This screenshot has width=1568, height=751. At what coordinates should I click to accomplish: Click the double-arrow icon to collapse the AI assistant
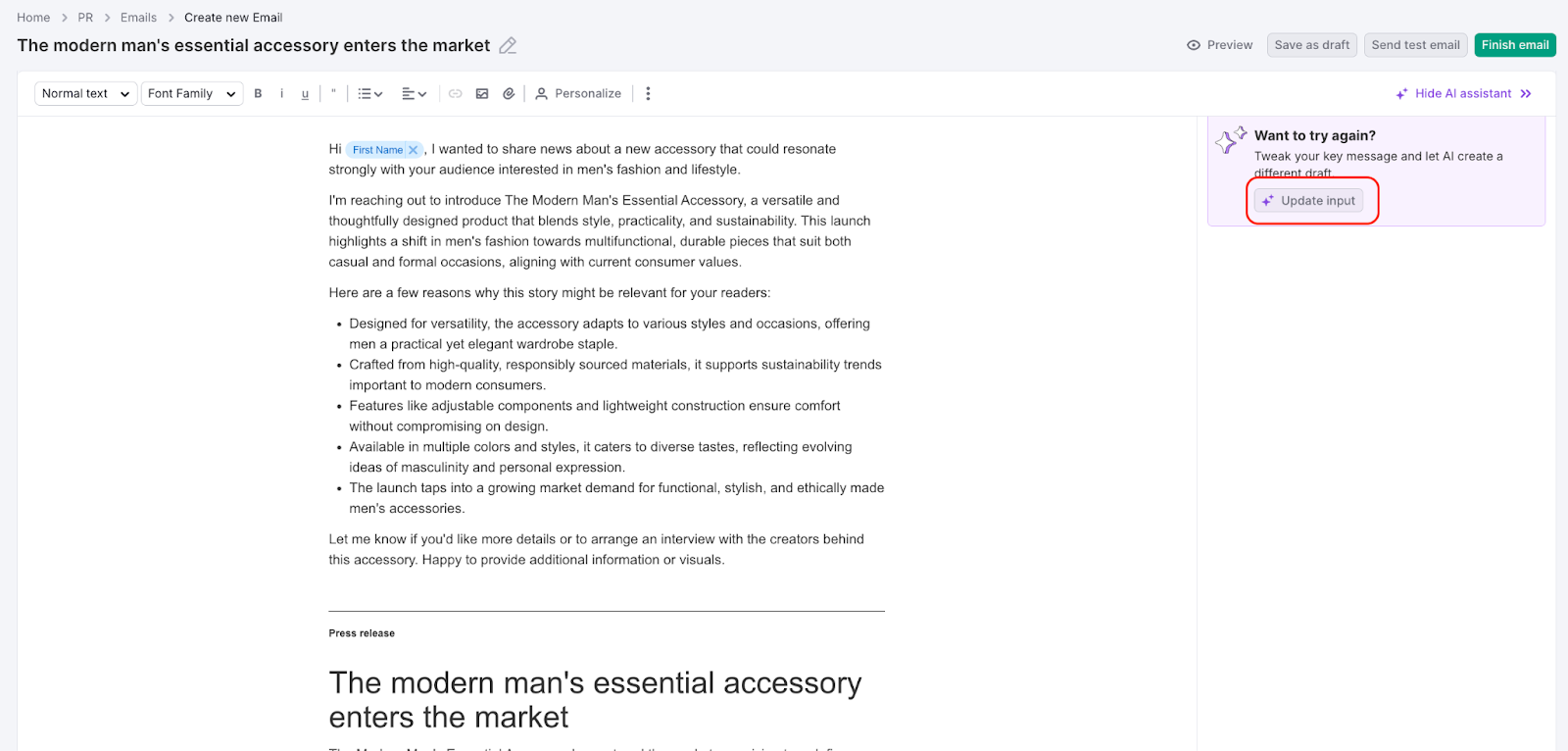[x=1526, y=94]
